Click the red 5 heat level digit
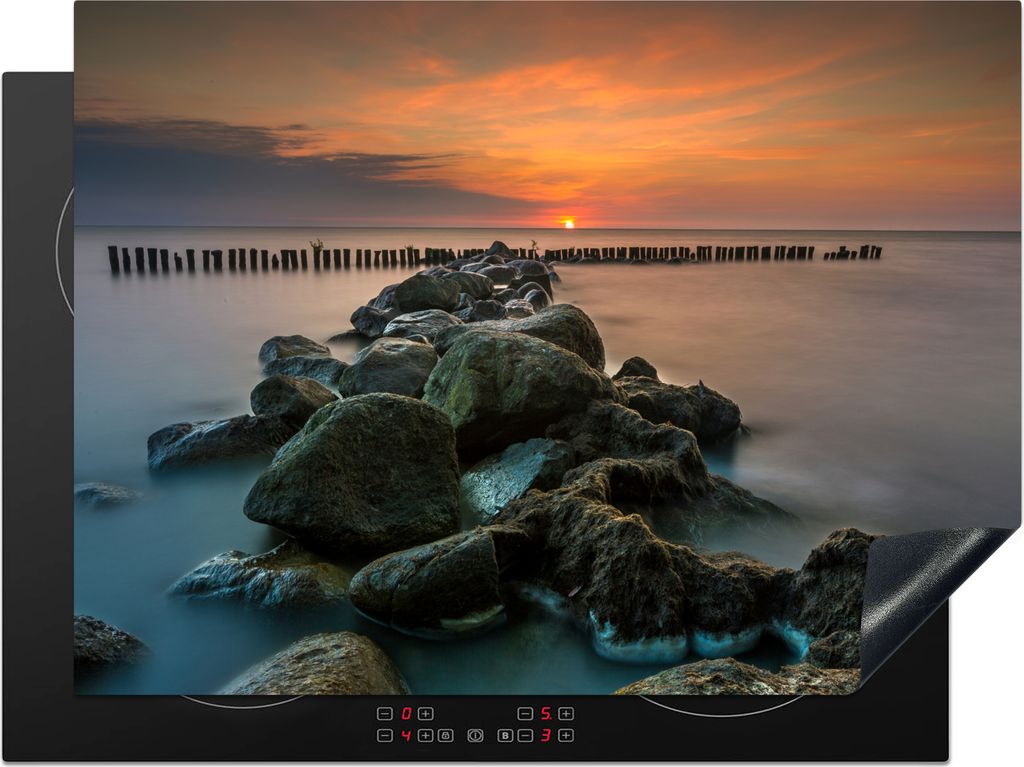 [x=546, y=713]
